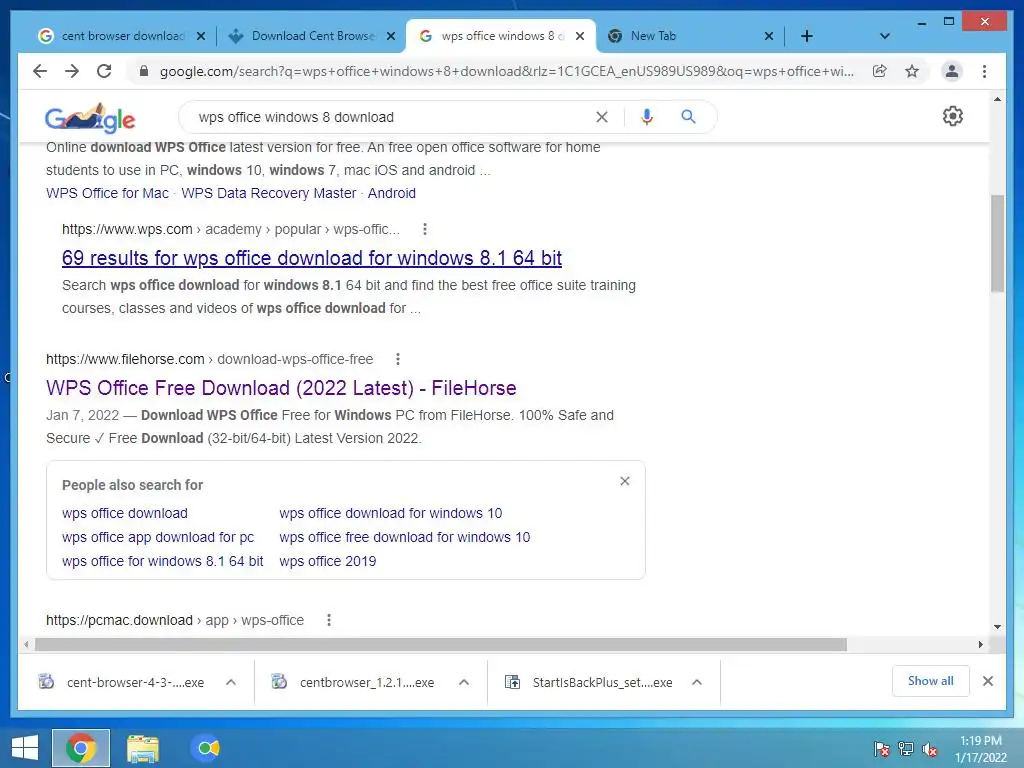The width and height of the screenshot is (1024, 768).
Task: Close the downloads bar
Action: tap(987, 681)
